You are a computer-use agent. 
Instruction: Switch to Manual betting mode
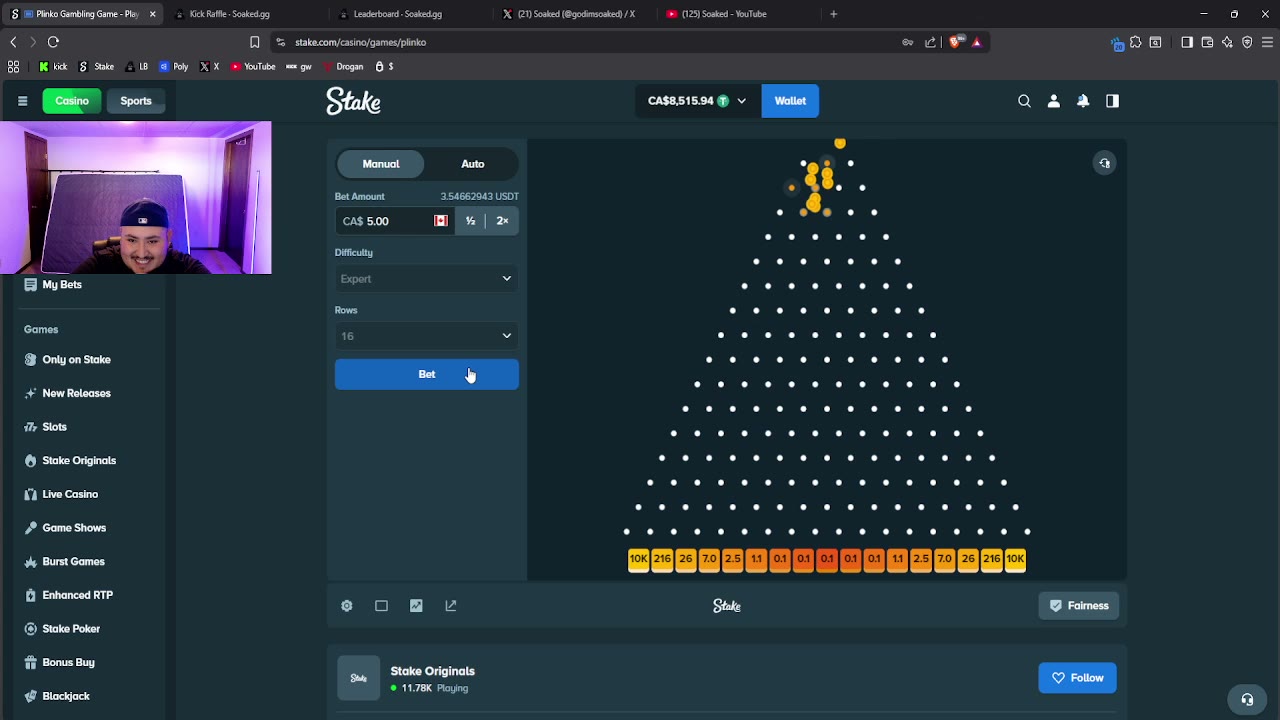point(380,164)
